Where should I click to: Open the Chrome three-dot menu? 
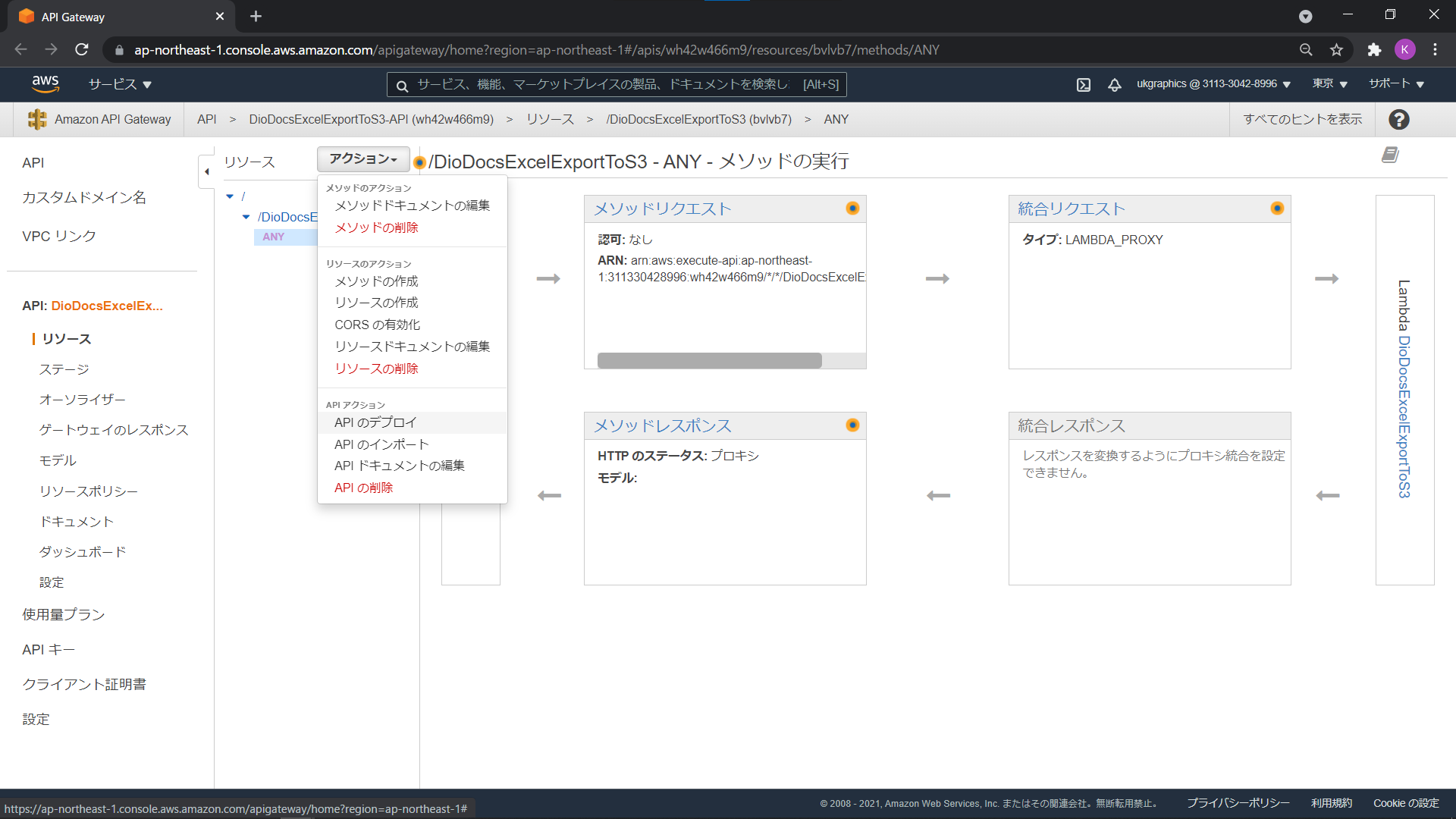tap(1435, 50)
